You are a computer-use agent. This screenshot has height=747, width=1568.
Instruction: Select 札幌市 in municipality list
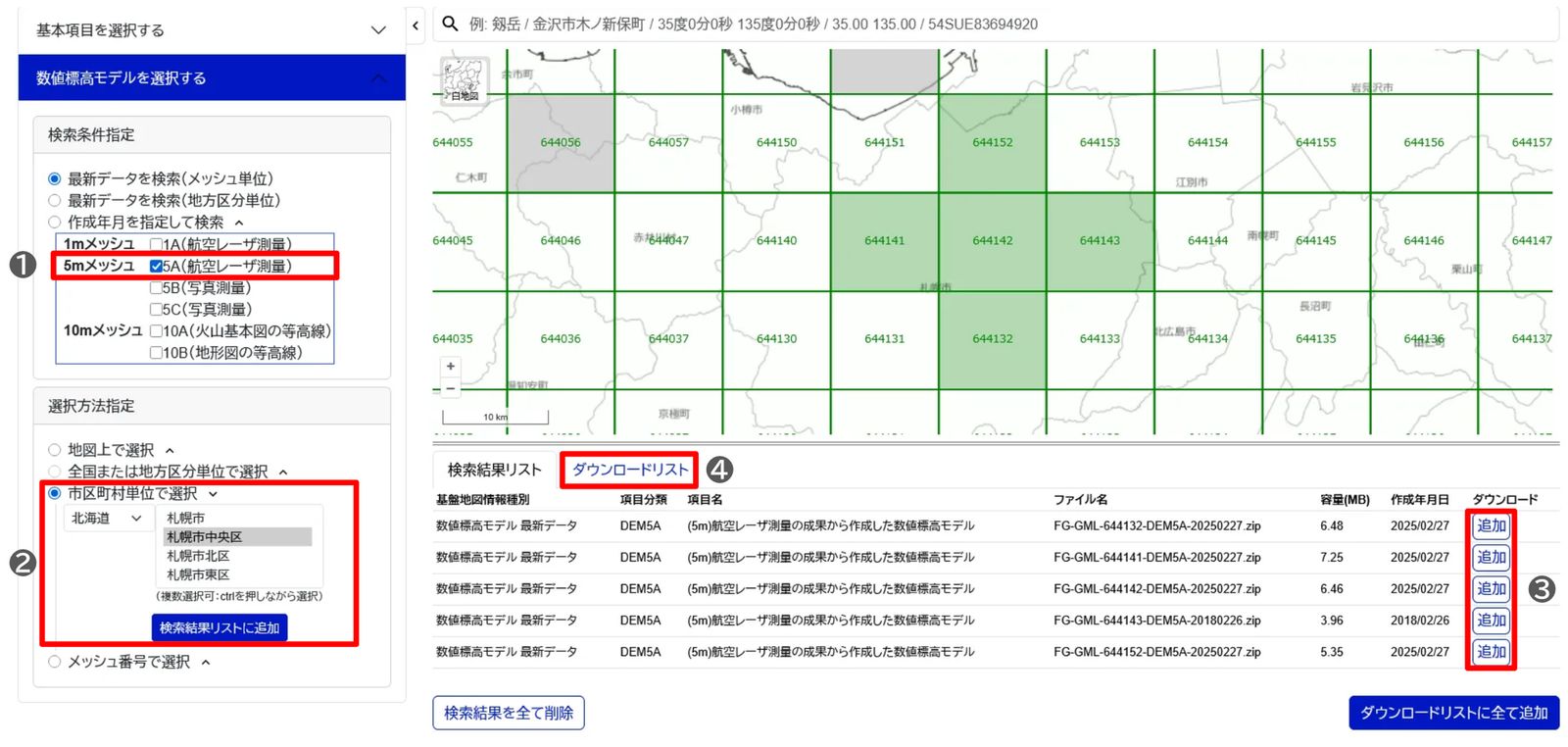237,518
